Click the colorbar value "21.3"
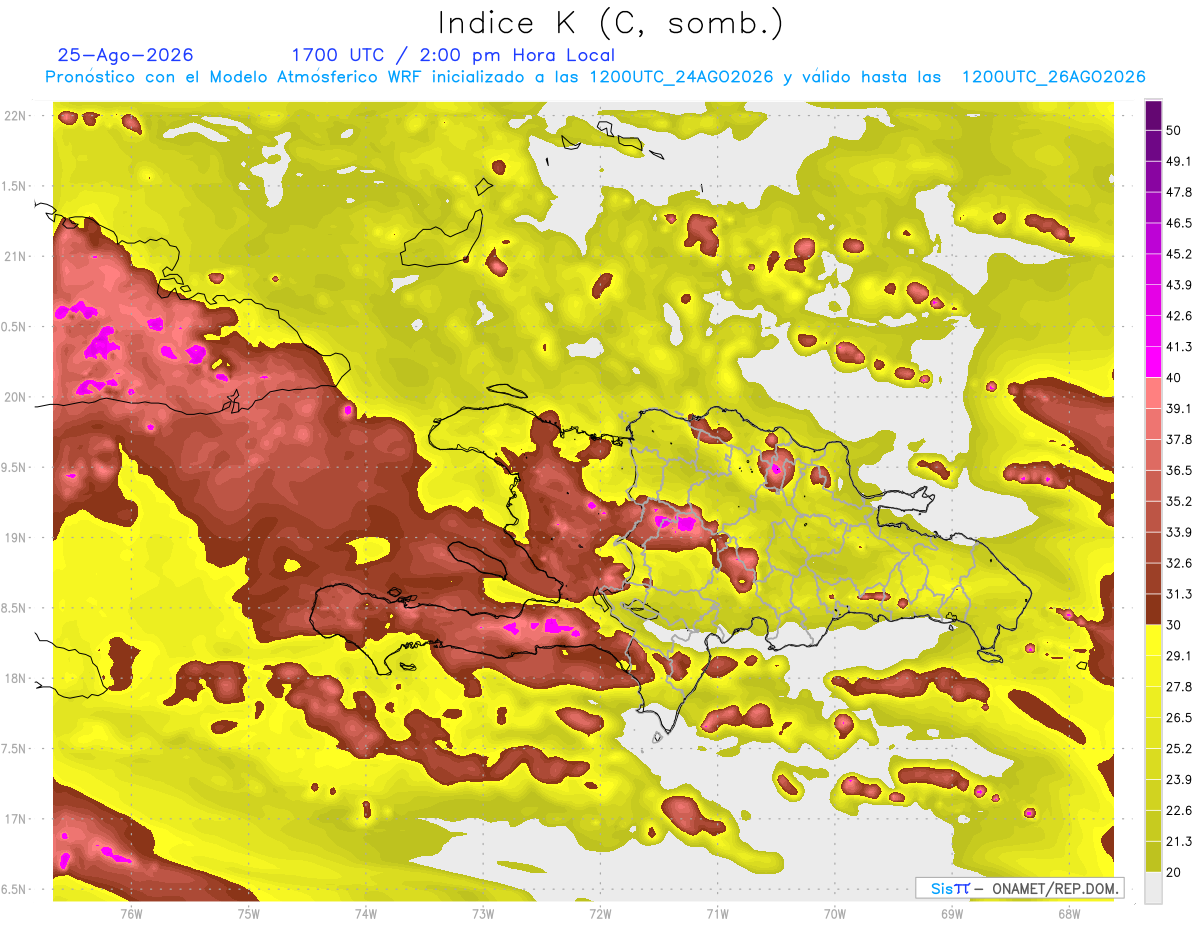Image resolution: width=1200 pixels, height=927 pixels. (1179, 842)
